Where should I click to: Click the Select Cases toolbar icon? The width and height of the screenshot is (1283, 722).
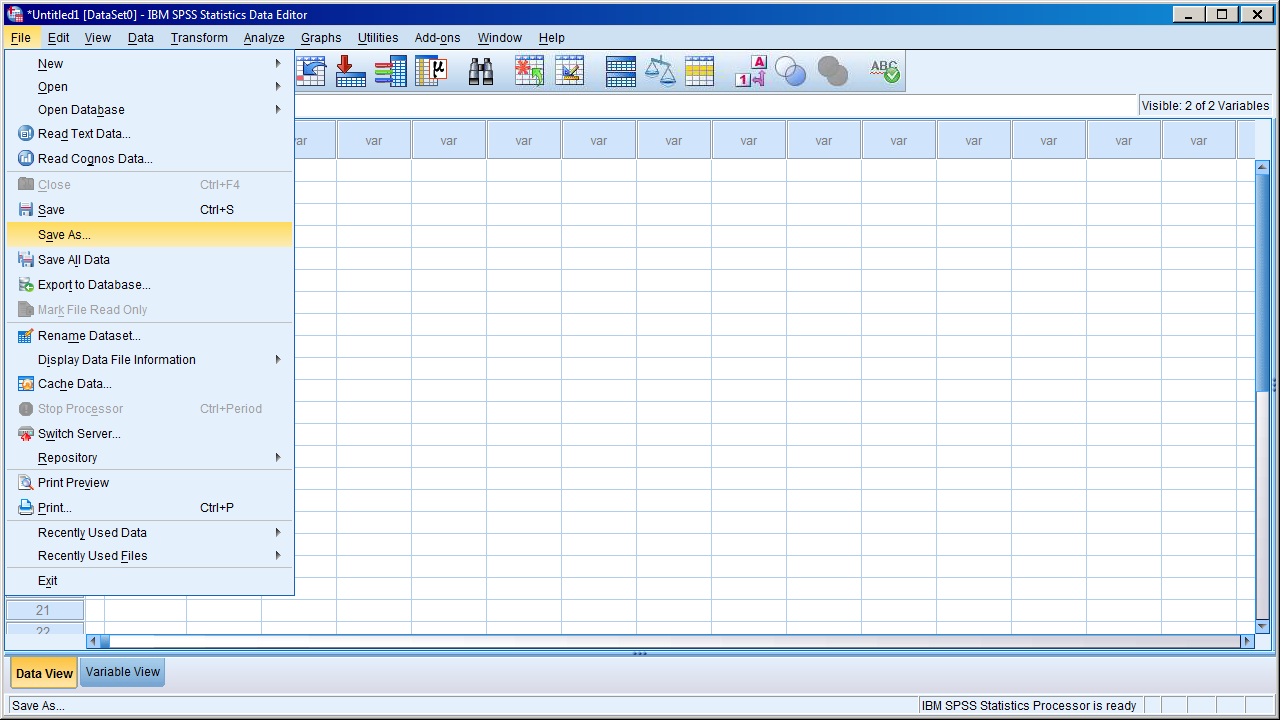(x=699, y=71)
